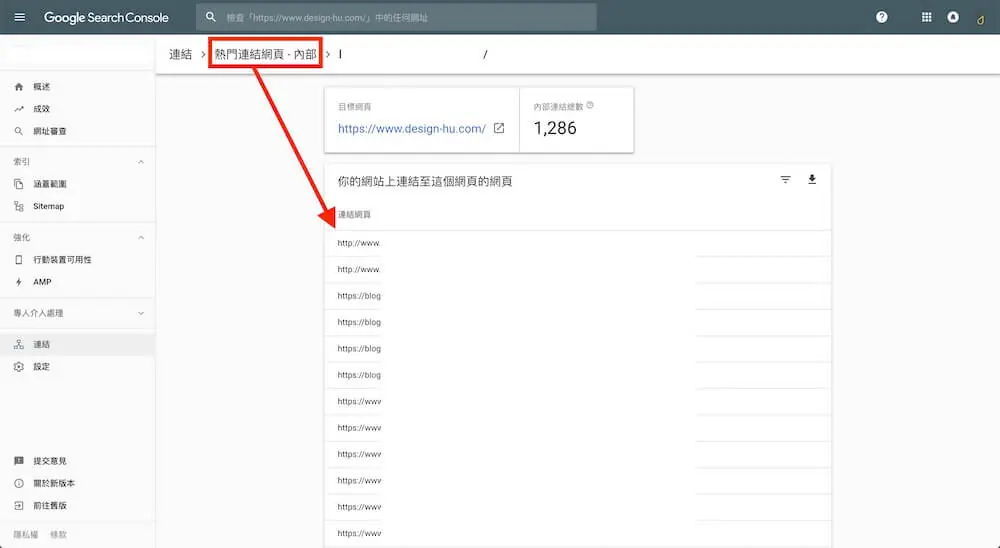Click the sitemap tree icon
The height and width of the screenshot is (548, 1000).
18,207
